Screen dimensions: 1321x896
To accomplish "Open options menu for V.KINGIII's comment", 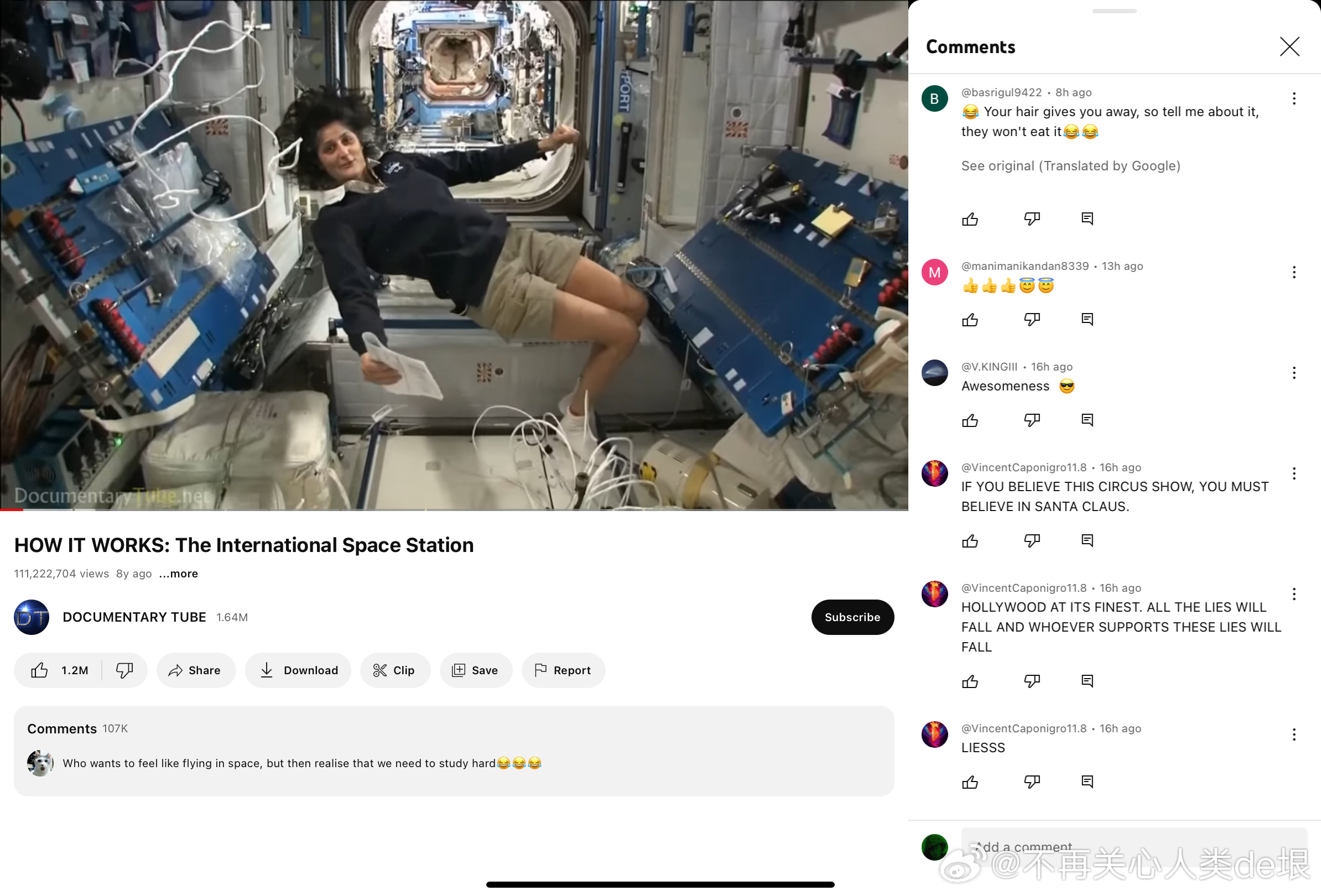I will pyautogui.click(x=1294, y=373).
